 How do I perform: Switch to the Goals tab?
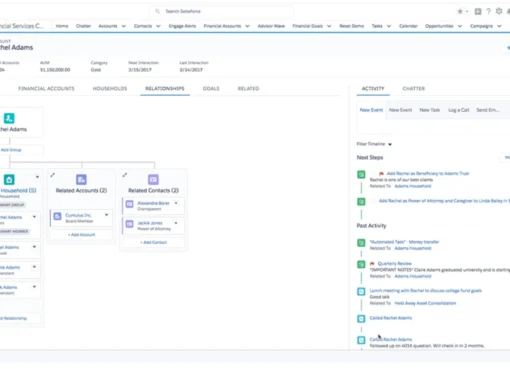click(x=211, y=89)
